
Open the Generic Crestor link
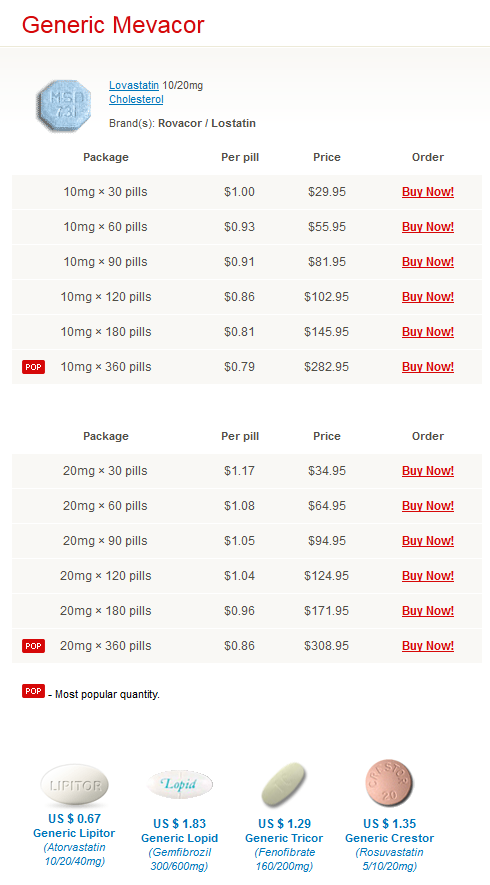pos(390,838)
